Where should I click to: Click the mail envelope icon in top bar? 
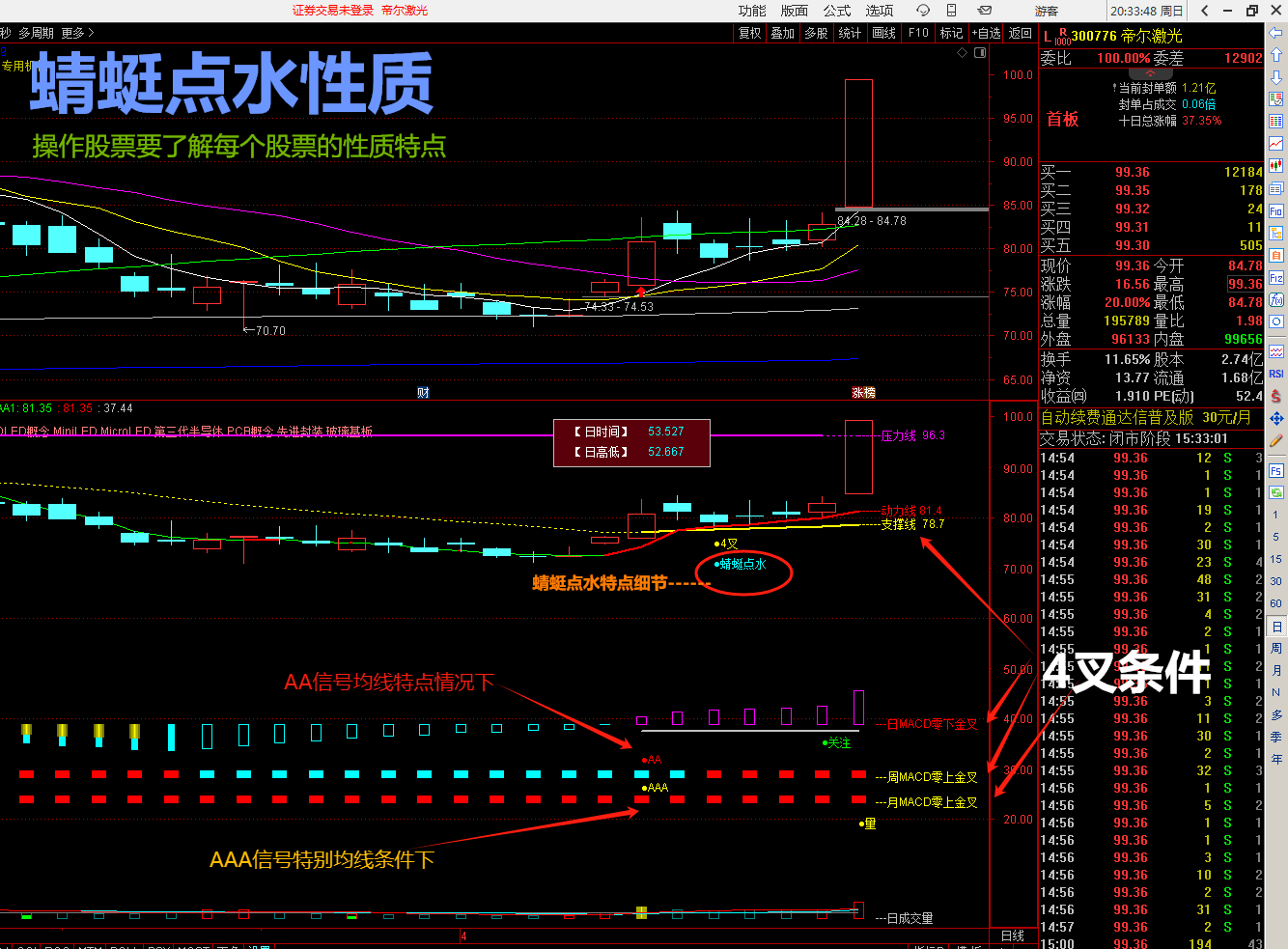click(985, 11)
